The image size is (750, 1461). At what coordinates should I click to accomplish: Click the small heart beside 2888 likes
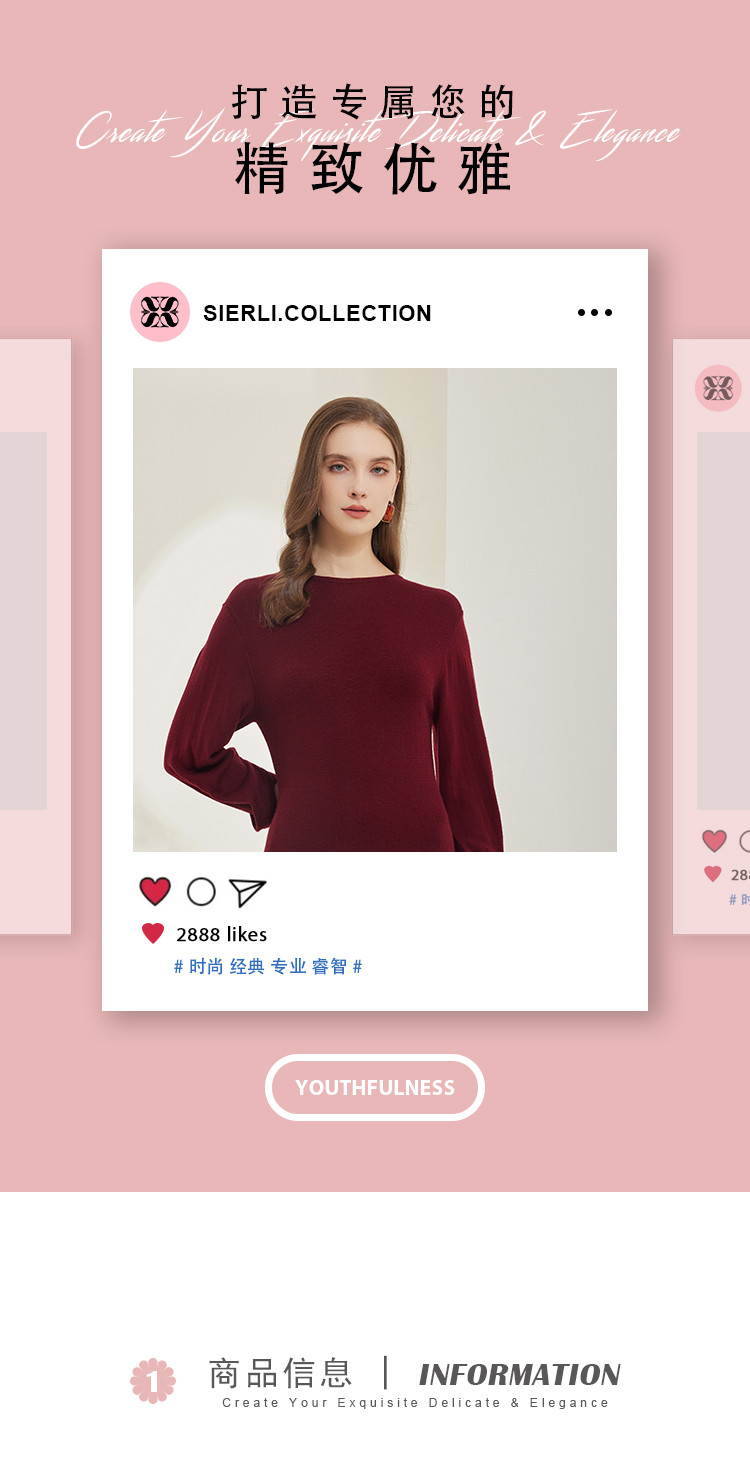[153, 934]
